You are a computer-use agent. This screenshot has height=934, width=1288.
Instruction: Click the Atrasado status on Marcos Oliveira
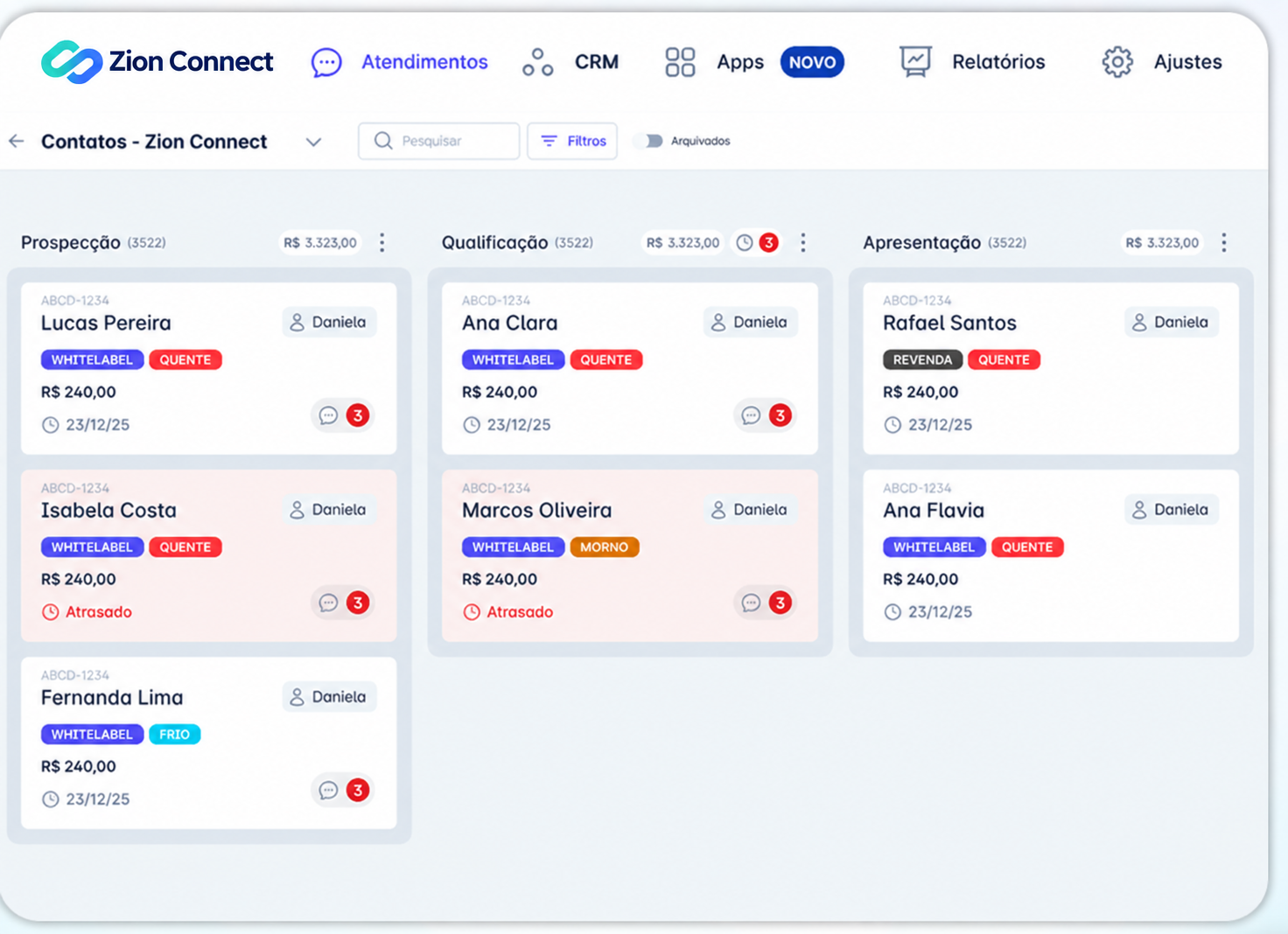508,612
